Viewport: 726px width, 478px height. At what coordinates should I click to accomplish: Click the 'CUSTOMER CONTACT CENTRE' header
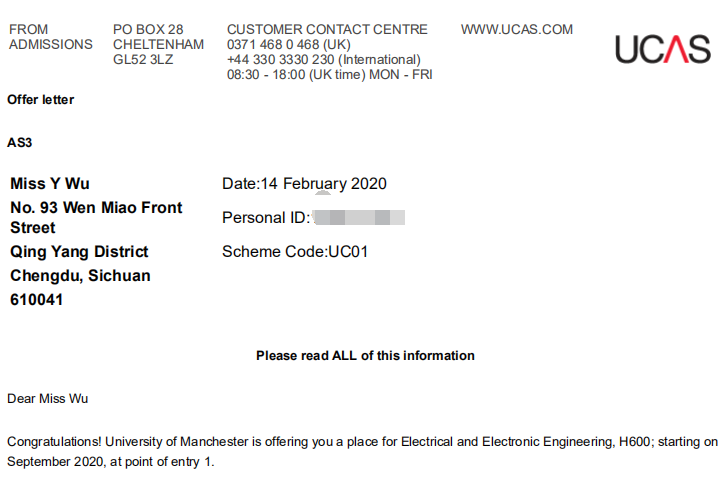click(327, 30)
